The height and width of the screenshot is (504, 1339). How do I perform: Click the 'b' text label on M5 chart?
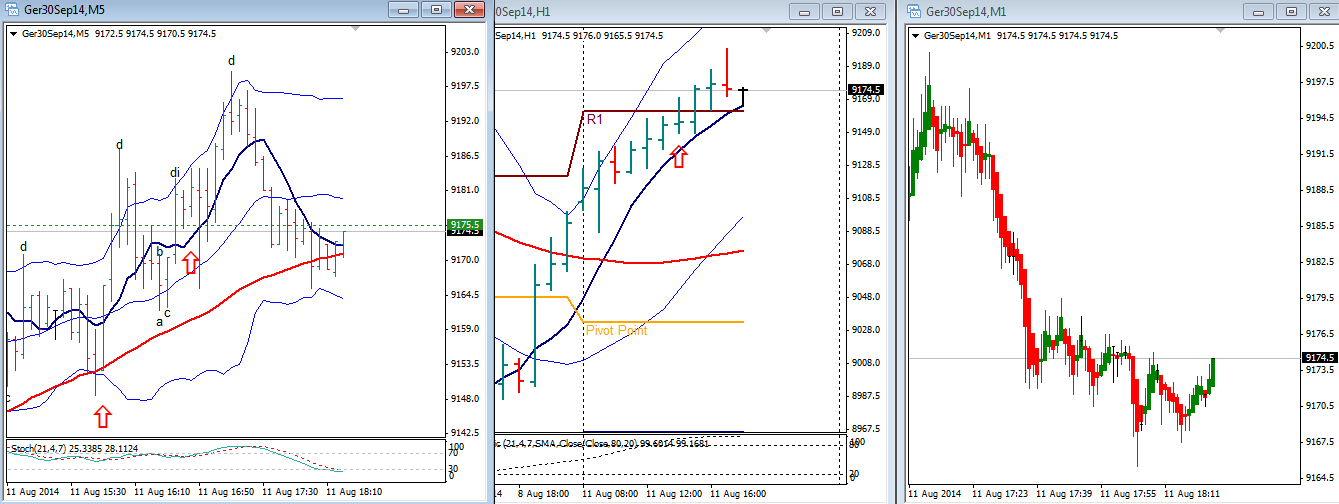click(x=158, y=254)
